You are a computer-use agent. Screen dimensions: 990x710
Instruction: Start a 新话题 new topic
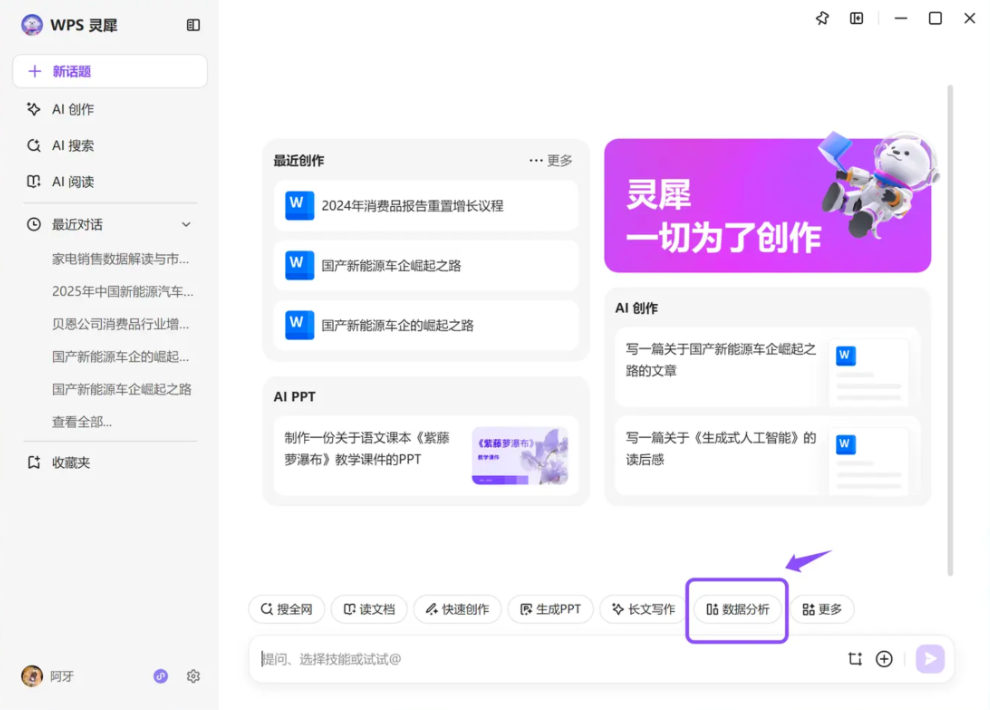click(x=110, y=71)
